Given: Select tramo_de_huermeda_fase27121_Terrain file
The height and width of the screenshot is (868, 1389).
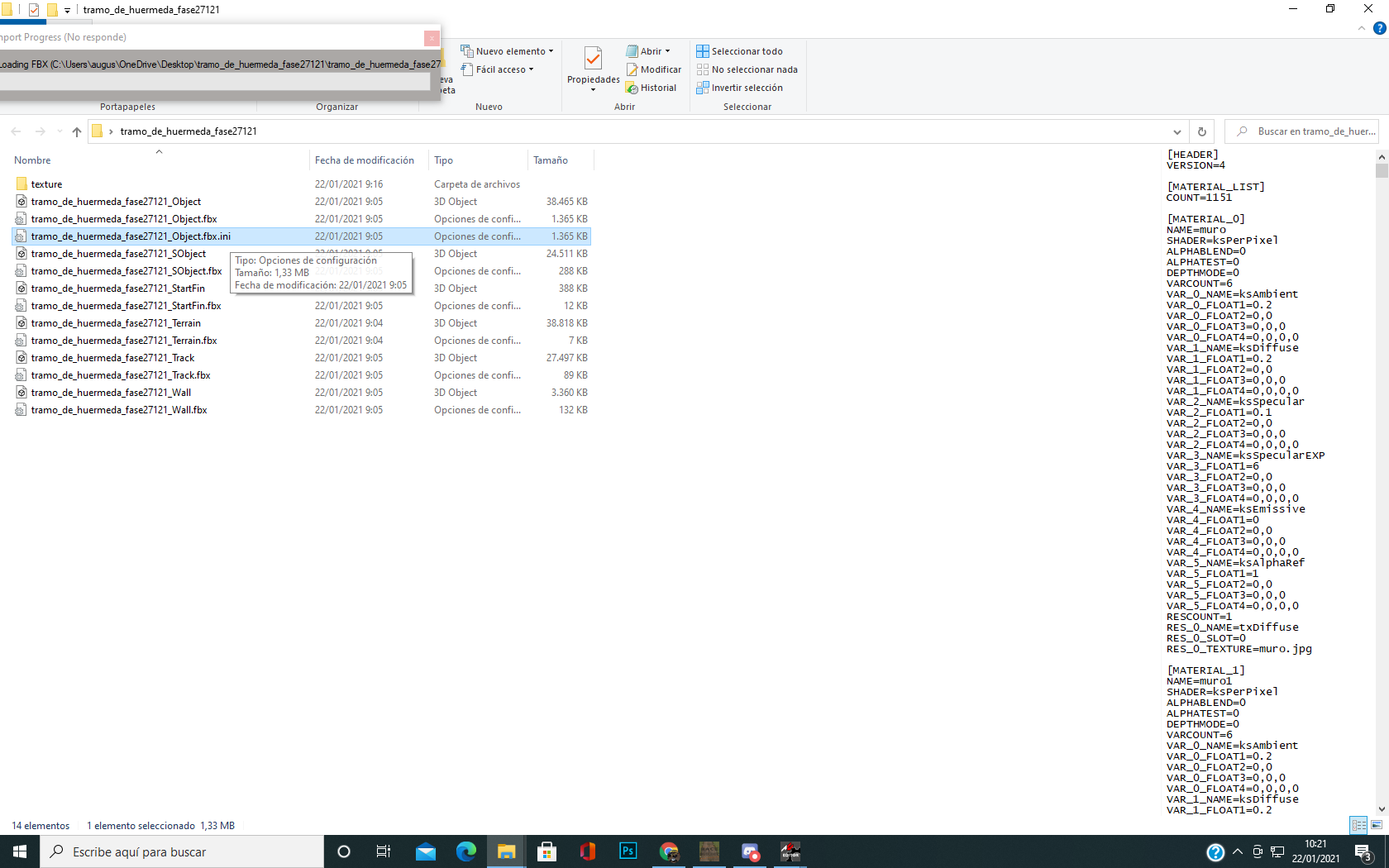Looking at the screenshot, I should coord(302,323).
